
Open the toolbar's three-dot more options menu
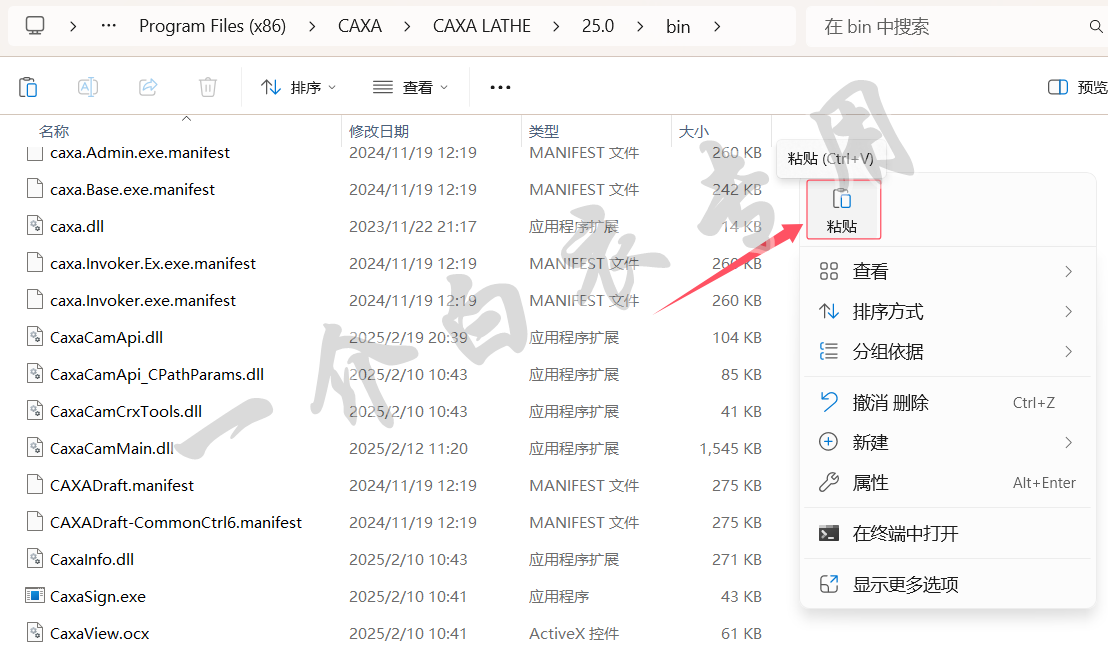pos(500,87)
